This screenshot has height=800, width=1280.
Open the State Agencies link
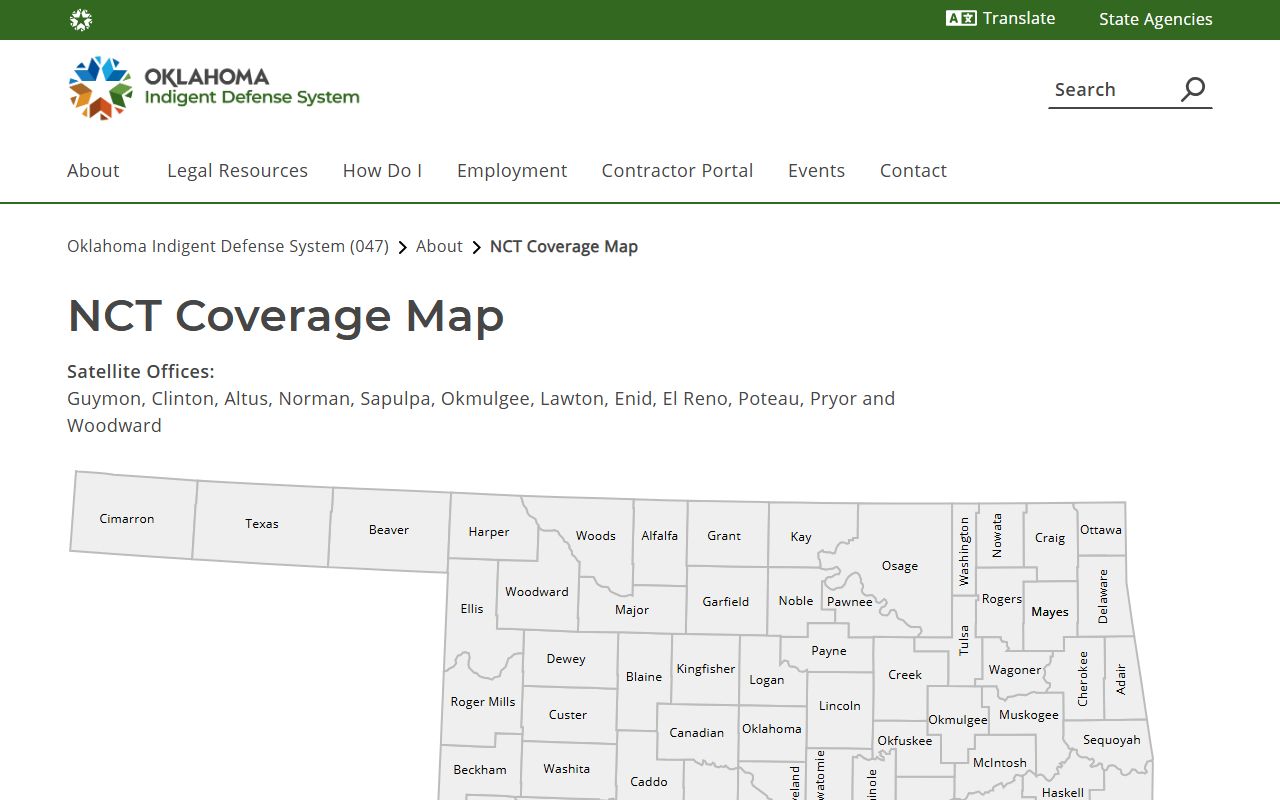pos(1155,19)
